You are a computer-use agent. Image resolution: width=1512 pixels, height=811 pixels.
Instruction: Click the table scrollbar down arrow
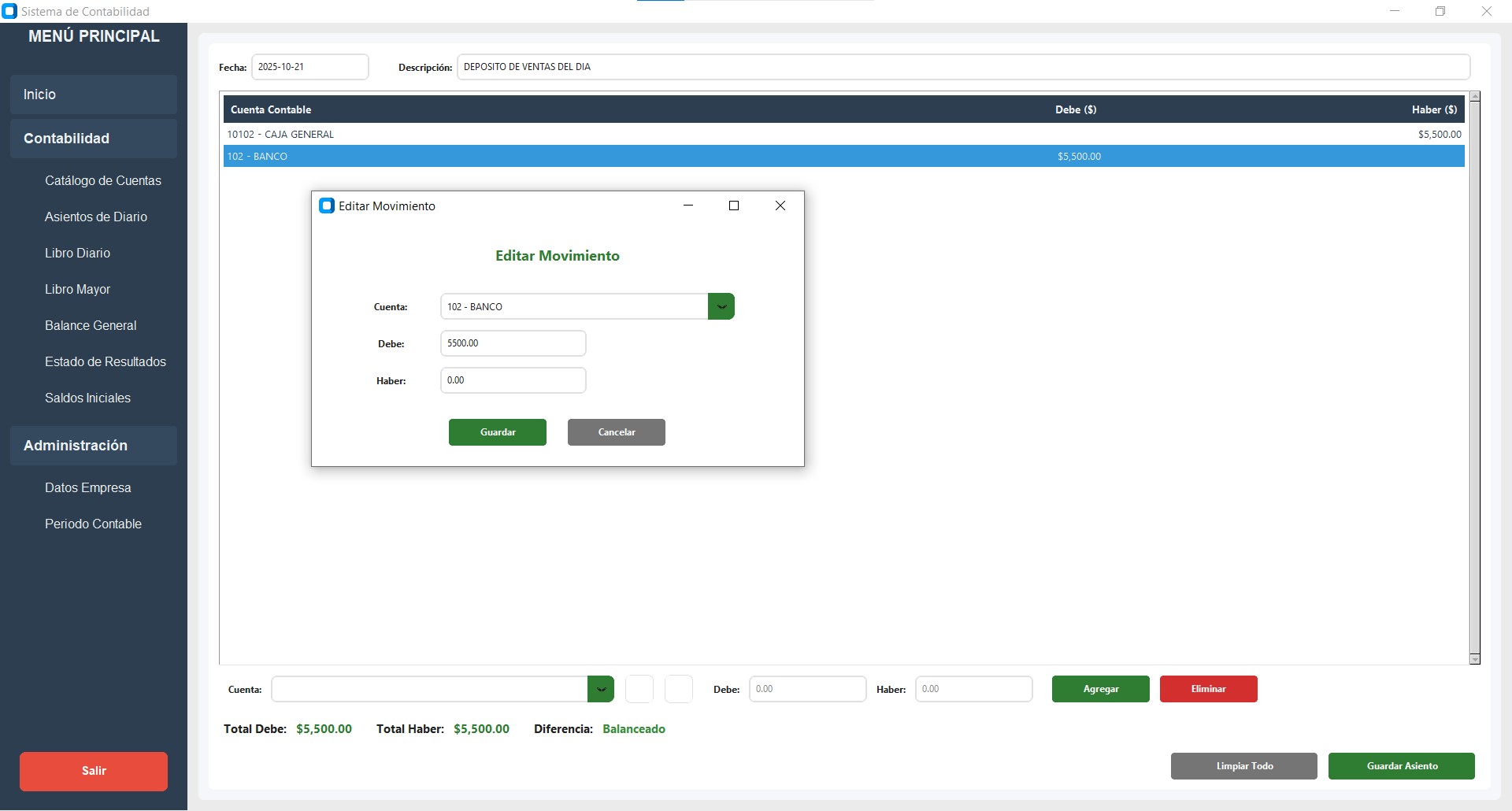(x=1475, y=659)
